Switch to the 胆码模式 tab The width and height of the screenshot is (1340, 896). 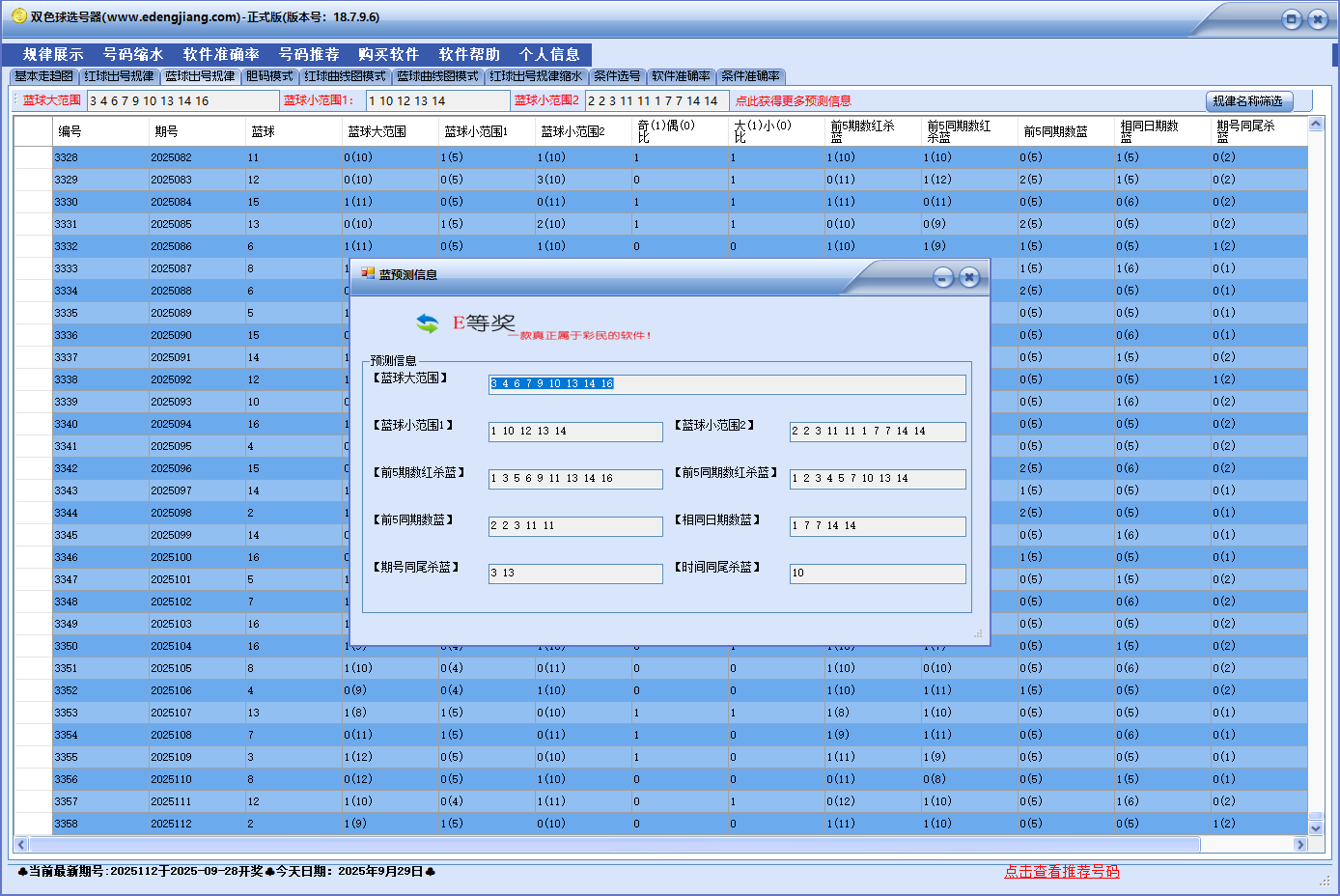pyautogui.click(x=269, y=76)
